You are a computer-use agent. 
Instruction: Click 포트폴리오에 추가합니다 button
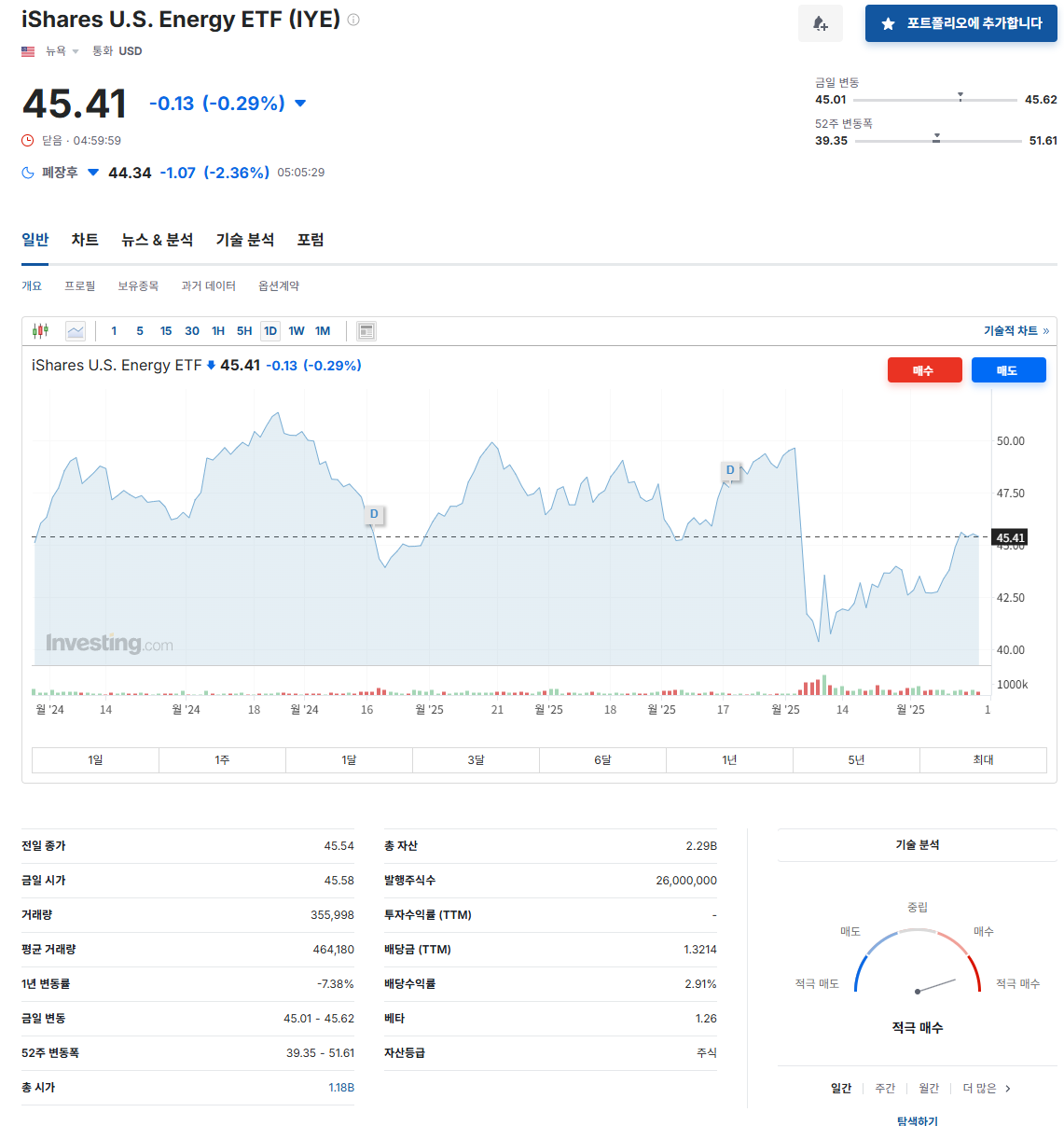pyautogui.click(x=960, y=22)
